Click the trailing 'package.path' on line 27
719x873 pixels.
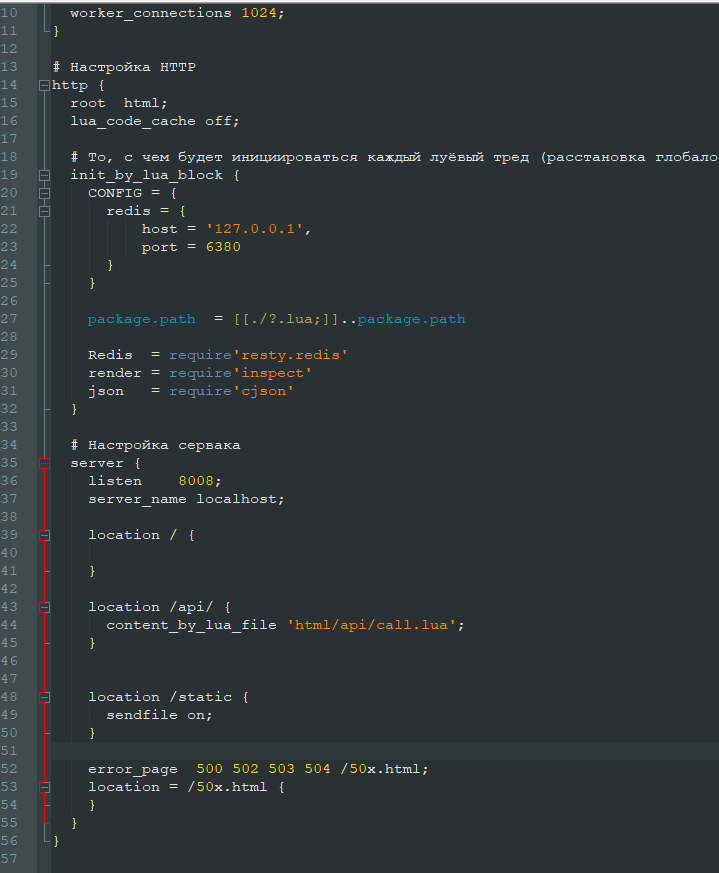pyautogui.click(x=411, y=320)
